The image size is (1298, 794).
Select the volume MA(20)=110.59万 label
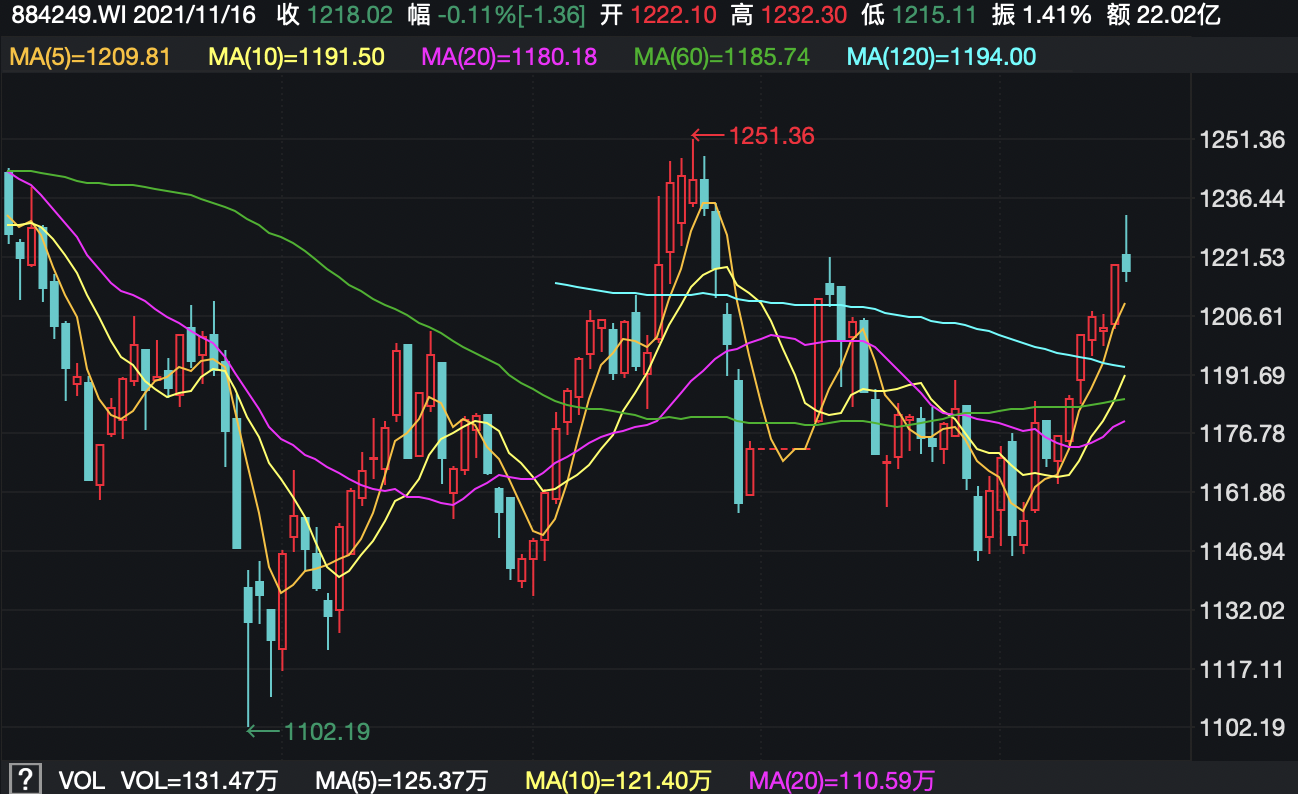coord(842,780)
